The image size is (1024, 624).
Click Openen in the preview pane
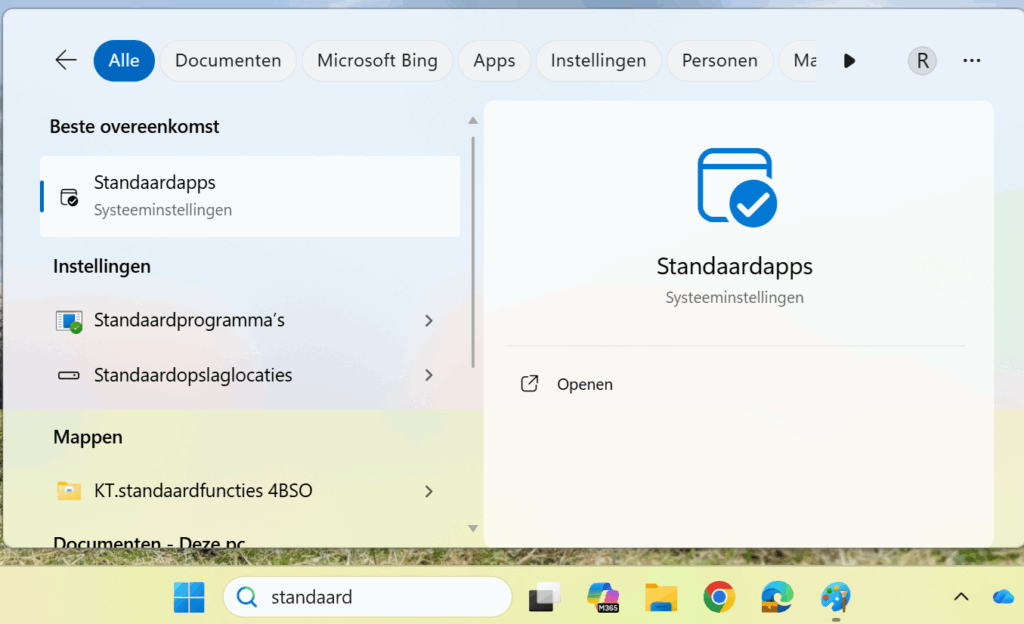584,384
